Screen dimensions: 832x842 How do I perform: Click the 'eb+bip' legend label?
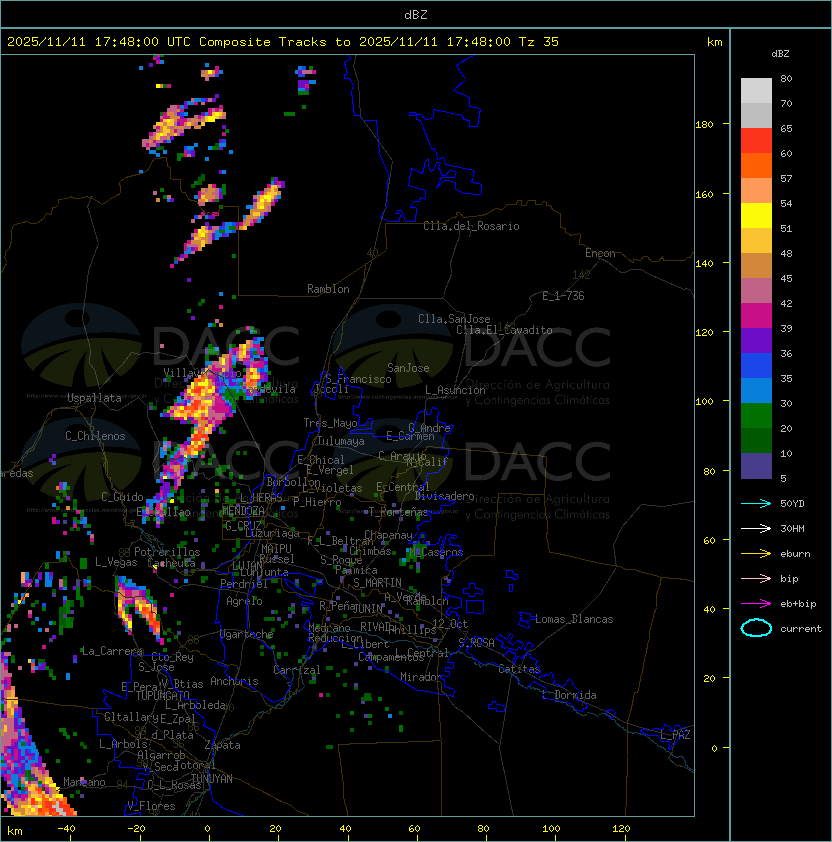click(x=798, y=604)
